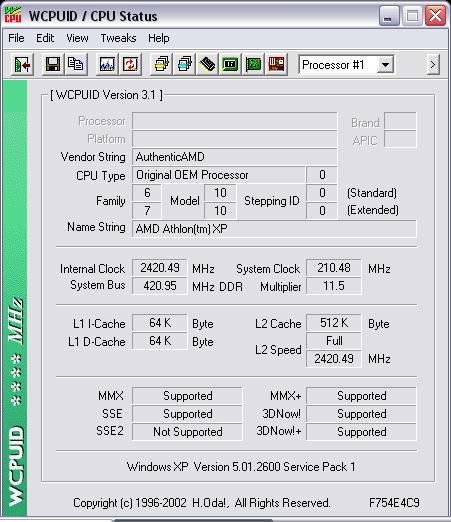Image resolution: width=451 pixels, height=522 pixels.
Task: Click the red motherboard icon
Action: pyautogui.click(x=276, y=64)
